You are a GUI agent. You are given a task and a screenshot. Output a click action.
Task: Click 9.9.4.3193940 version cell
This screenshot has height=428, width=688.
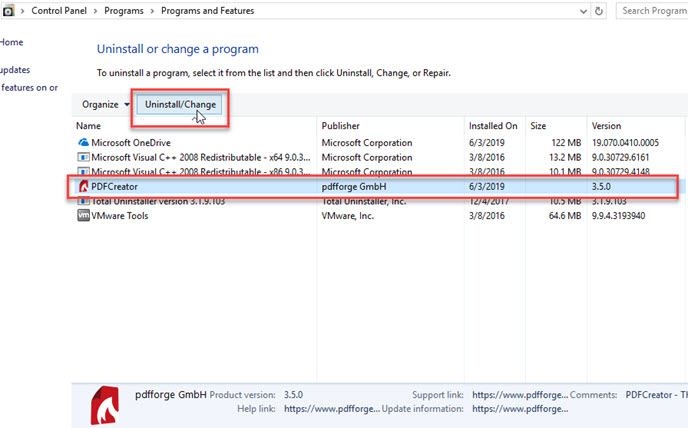(x=618, y=216)
